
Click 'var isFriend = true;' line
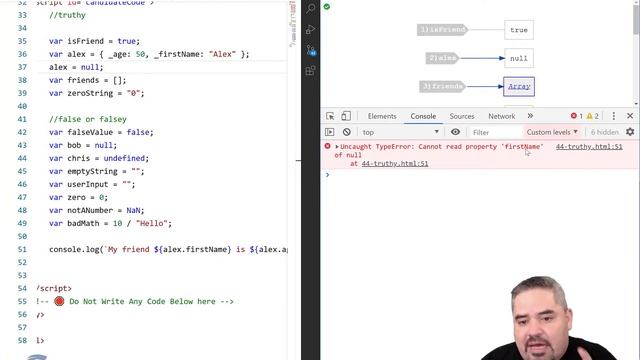coord(94,41)
